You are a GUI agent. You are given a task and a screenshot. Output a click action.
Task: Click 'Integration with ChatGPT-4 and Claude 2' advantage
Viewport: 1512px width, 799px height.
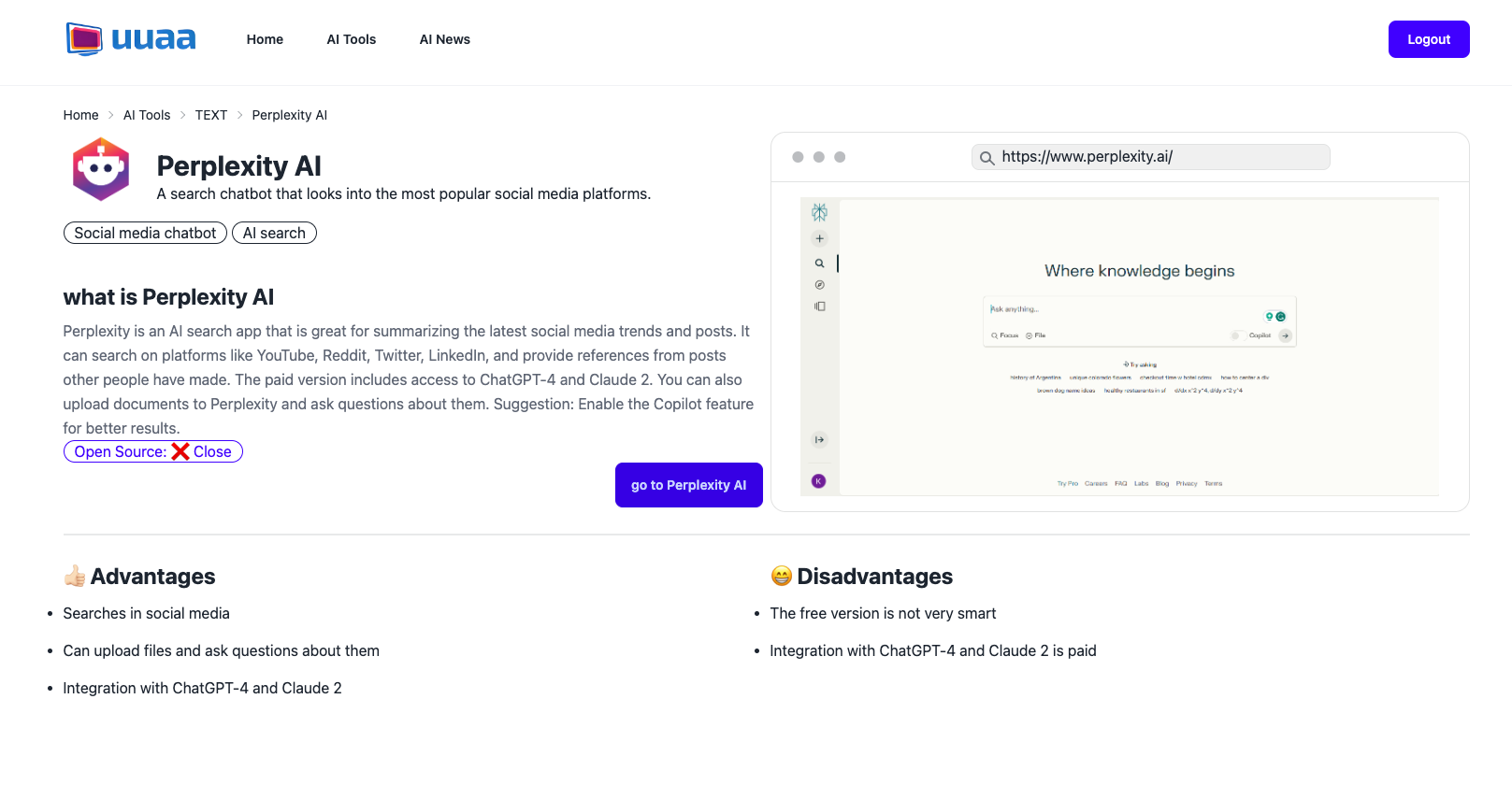(x=203, y=689)
